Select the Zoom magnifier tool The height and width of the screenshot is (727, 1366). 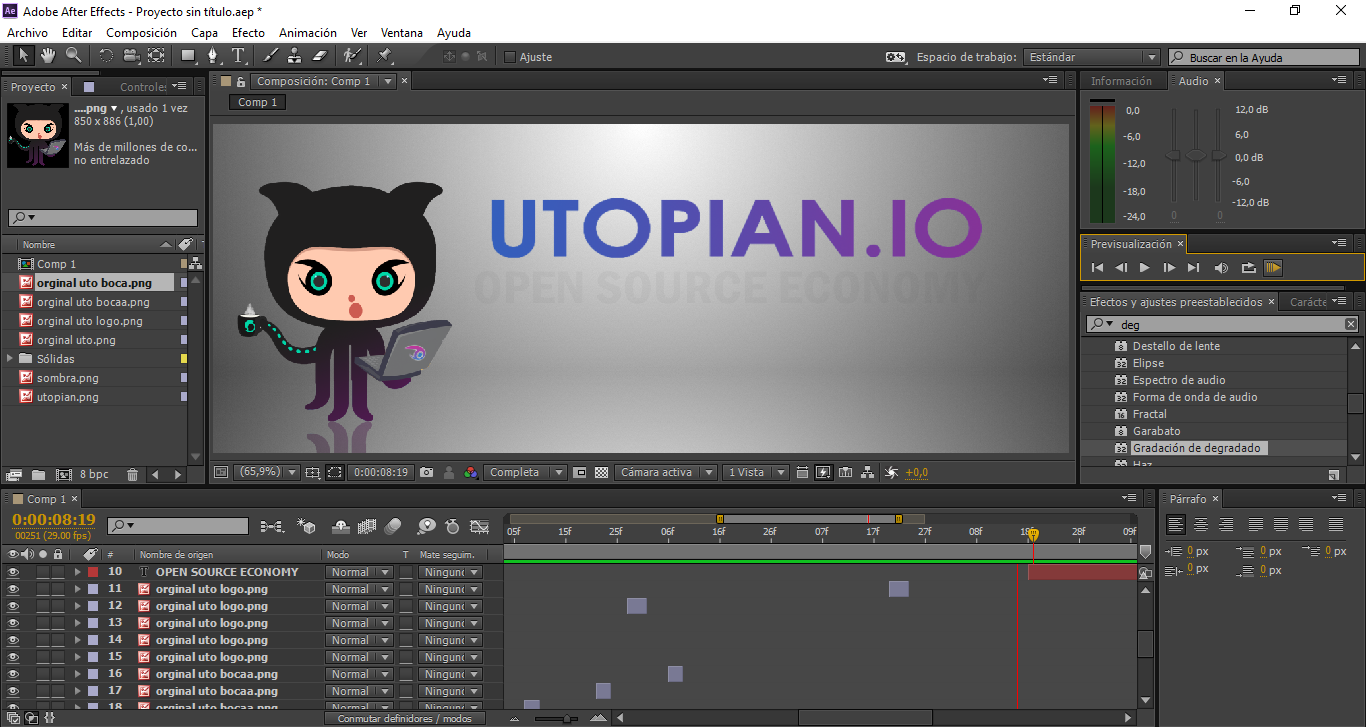point(74,55)
